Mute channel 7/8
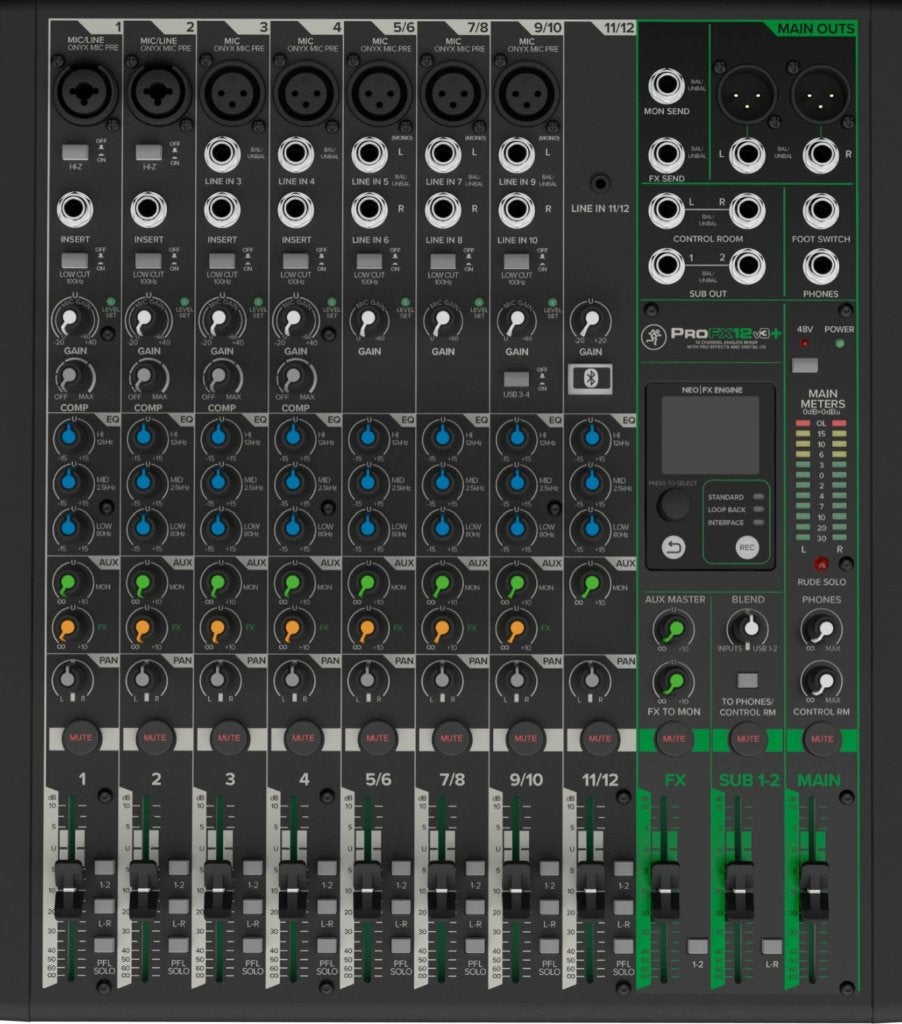 click(451, 738)
